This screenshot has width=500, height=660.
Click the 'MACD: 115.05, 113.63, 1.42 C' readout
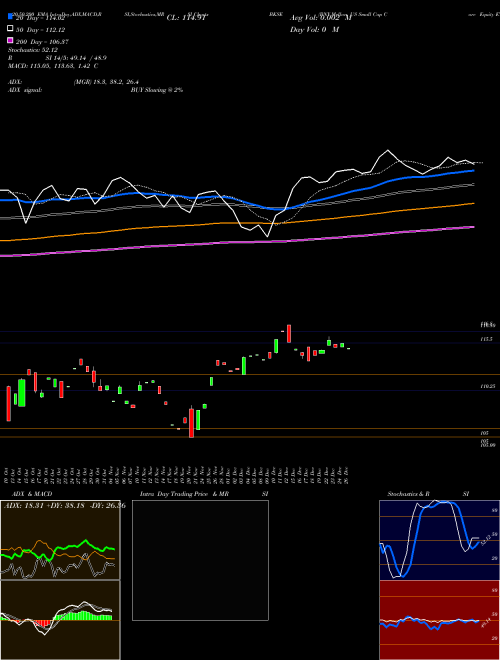click(x=53, y=66)
